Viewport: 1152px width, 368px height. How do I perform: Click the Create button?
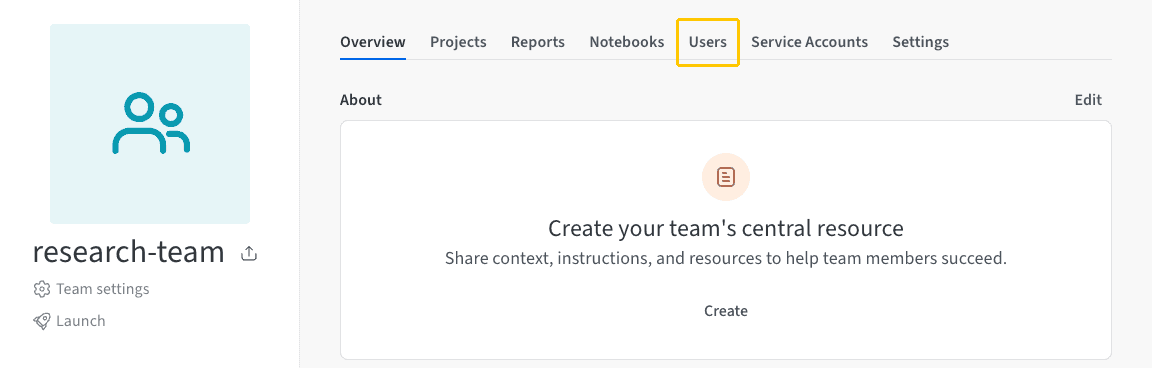[726, 311]
